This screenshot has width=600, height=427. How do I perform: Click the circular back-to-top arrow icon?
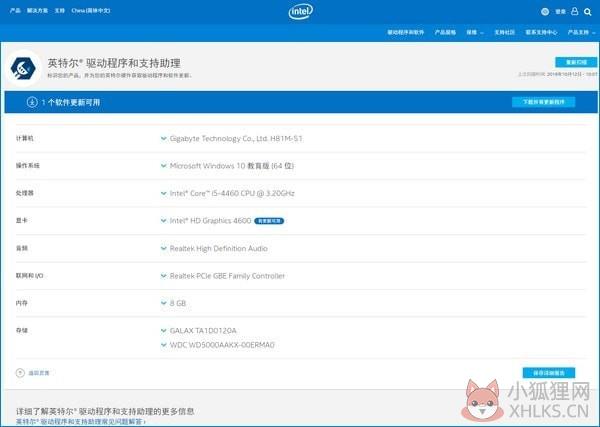(20, 373)
